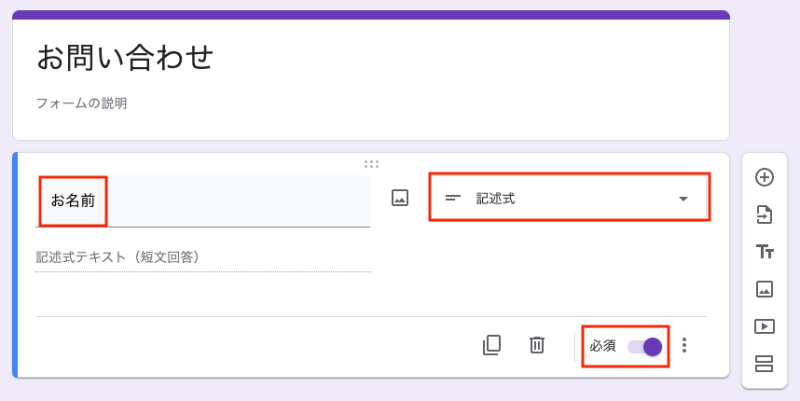Open the question's three-dot options menu
The height and width of the screenshot is (401, 800).
[x=684, y=345]
